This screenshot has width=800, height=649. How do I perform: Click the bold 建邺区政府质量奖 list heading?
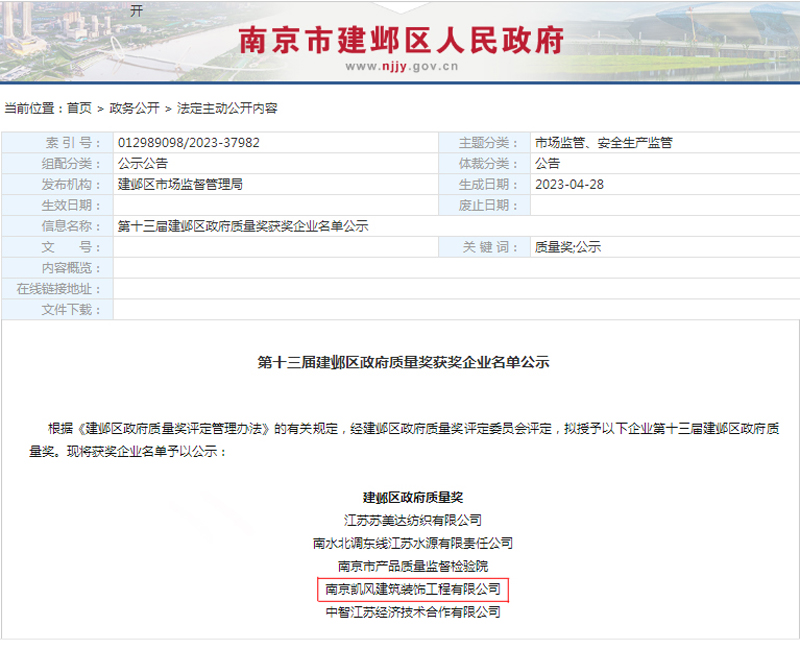coord(413,497)
